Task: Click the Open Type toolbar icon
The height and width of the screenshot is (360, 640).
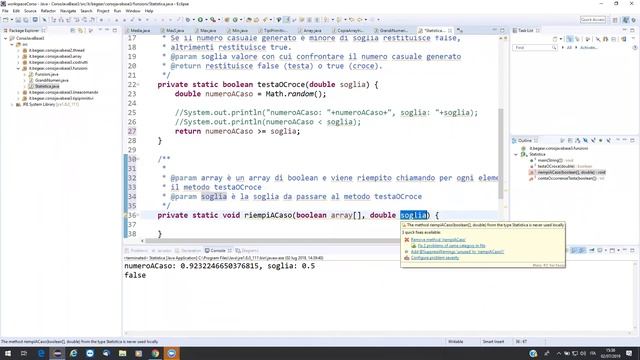Action: tap(249, 20)
